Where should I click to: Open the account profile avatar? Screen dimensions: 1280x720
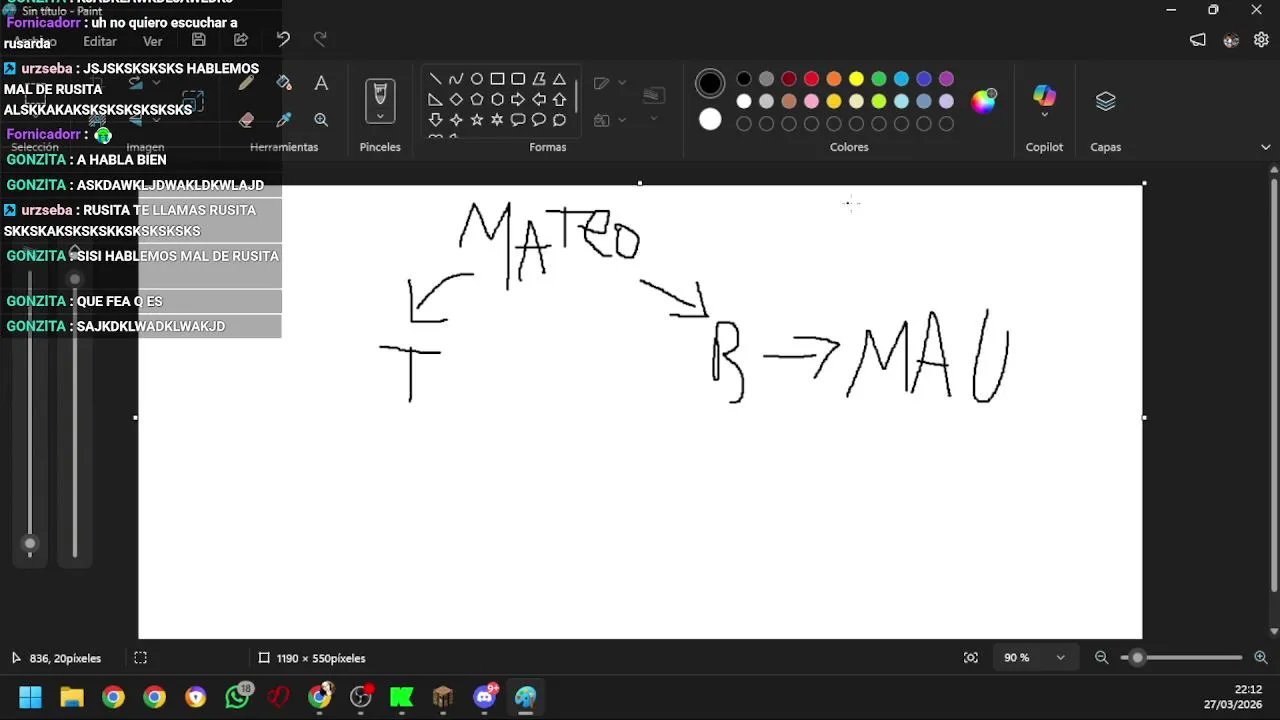1231,40
